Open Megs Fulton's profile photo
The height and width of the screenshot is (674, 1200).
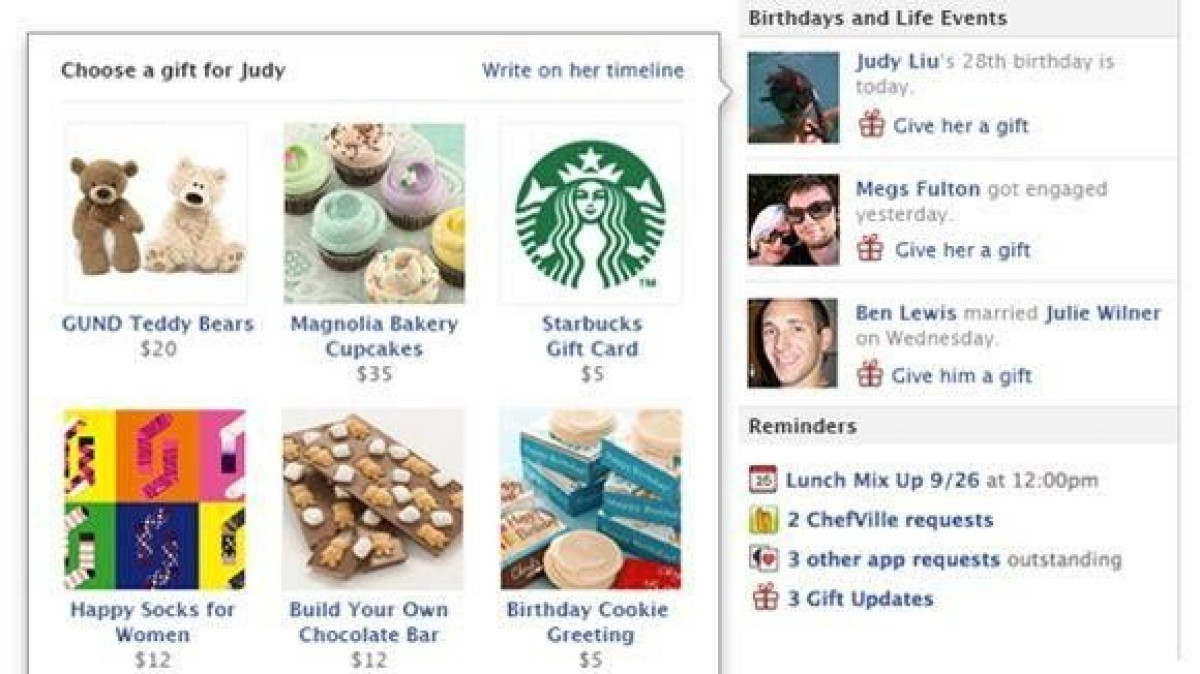tap(794, 220)
